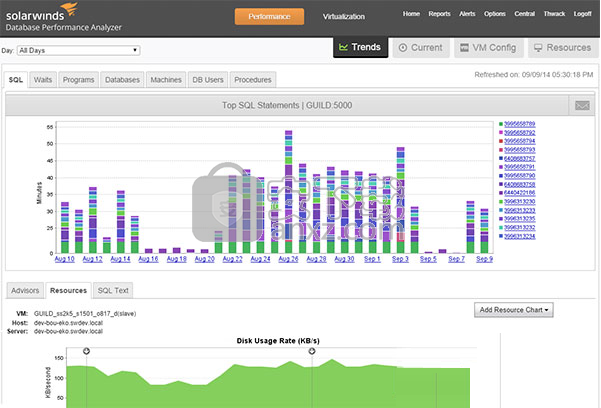This screenshot has width=601, height=408.
Task: Open the Advisors tab
Action: click(x=25, y=290)
